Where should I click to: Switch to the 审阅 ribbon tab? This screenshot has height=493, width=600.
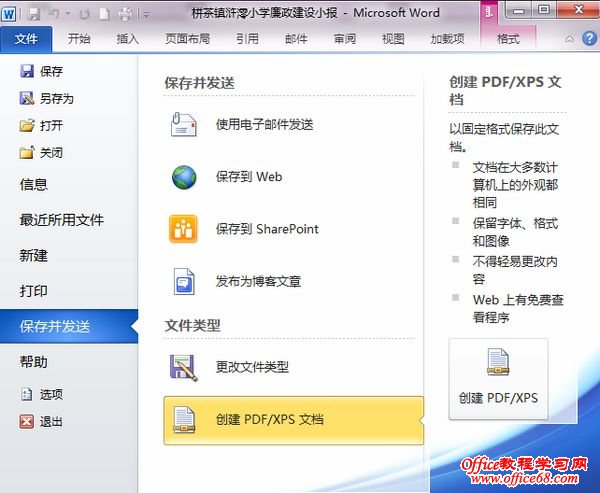(344, 39)
